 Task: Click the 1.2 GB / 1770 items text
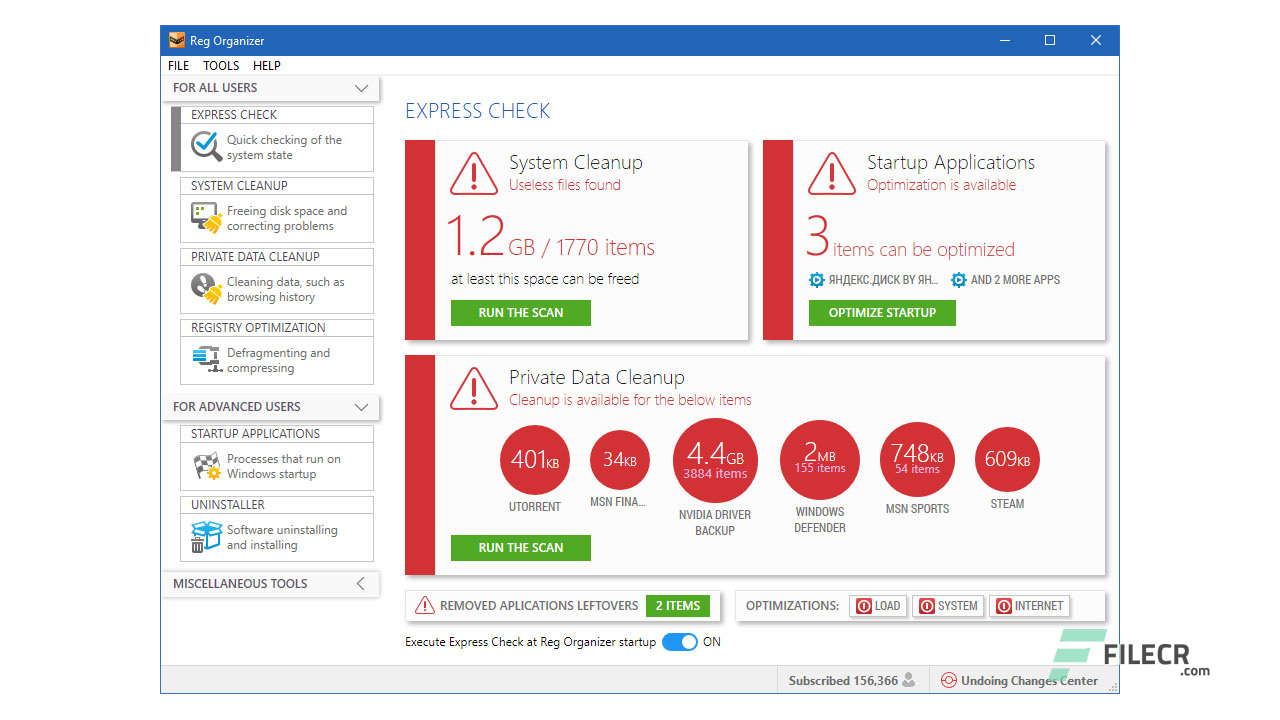coord(550,238)
